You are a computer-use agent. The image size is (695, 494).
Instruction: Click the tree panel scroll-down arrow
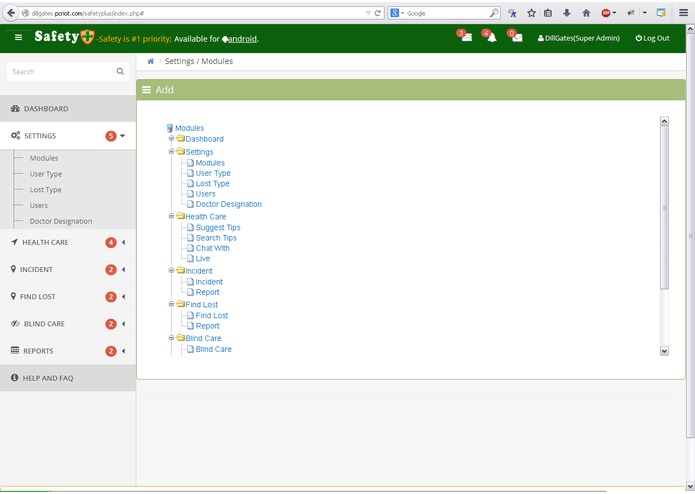664,351
